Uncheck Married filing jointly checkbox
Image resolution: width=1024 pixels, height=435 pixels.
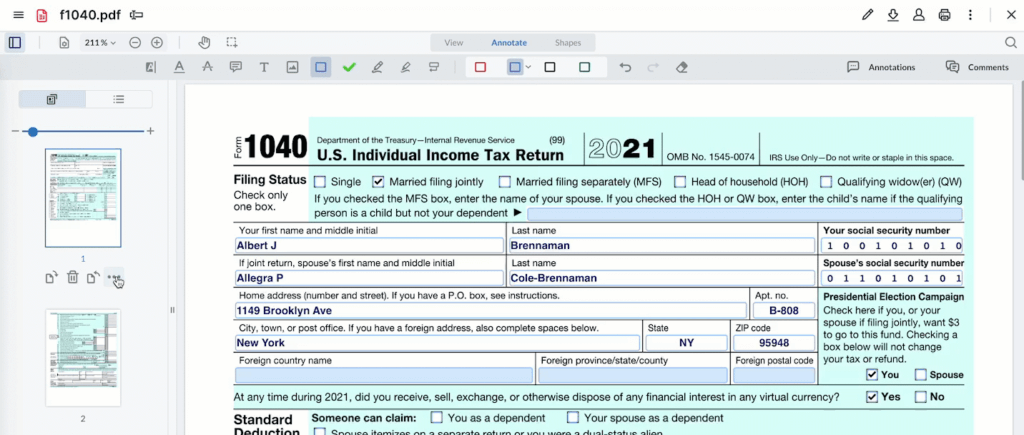point(378,182)
